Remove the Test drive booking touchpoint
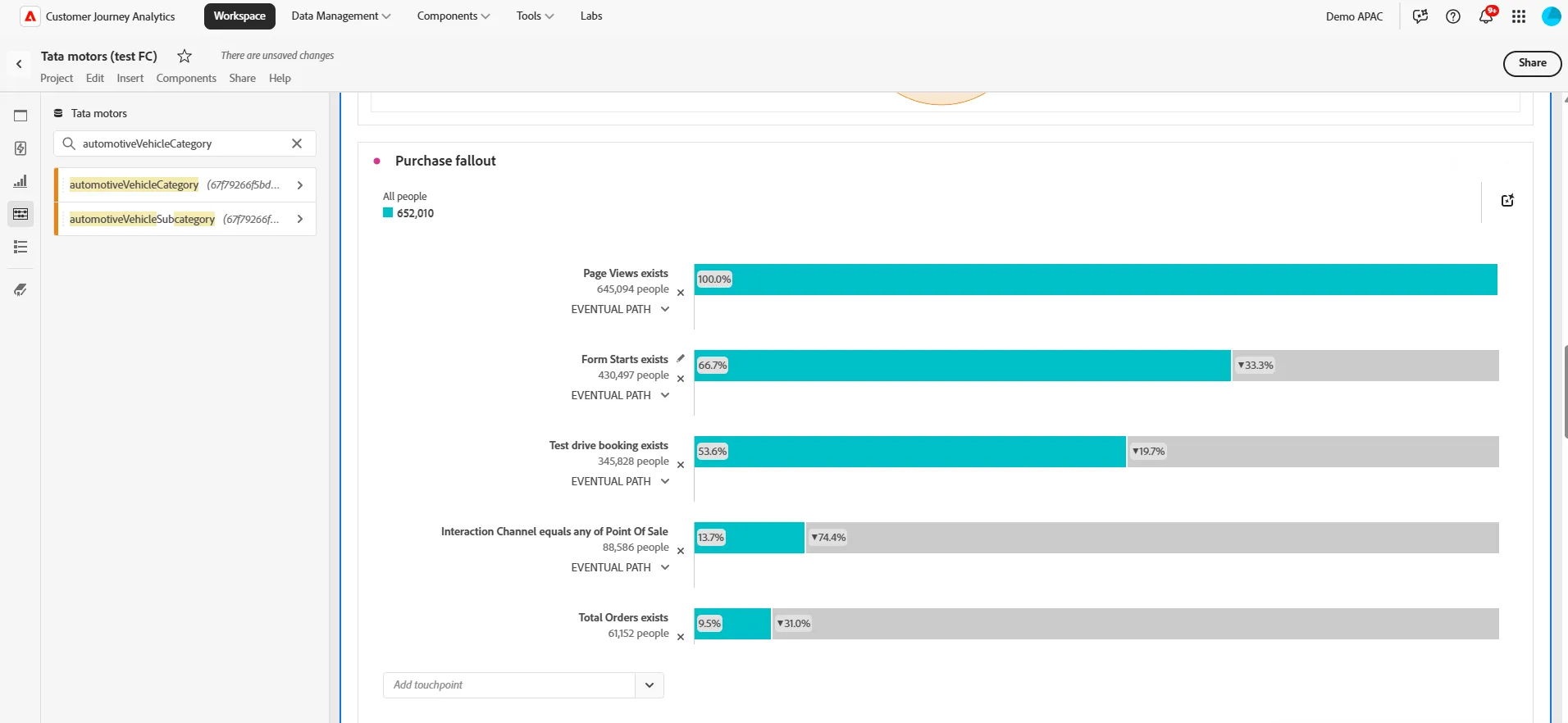This screenshot has width=1568, height=723. tap(681, 465)
